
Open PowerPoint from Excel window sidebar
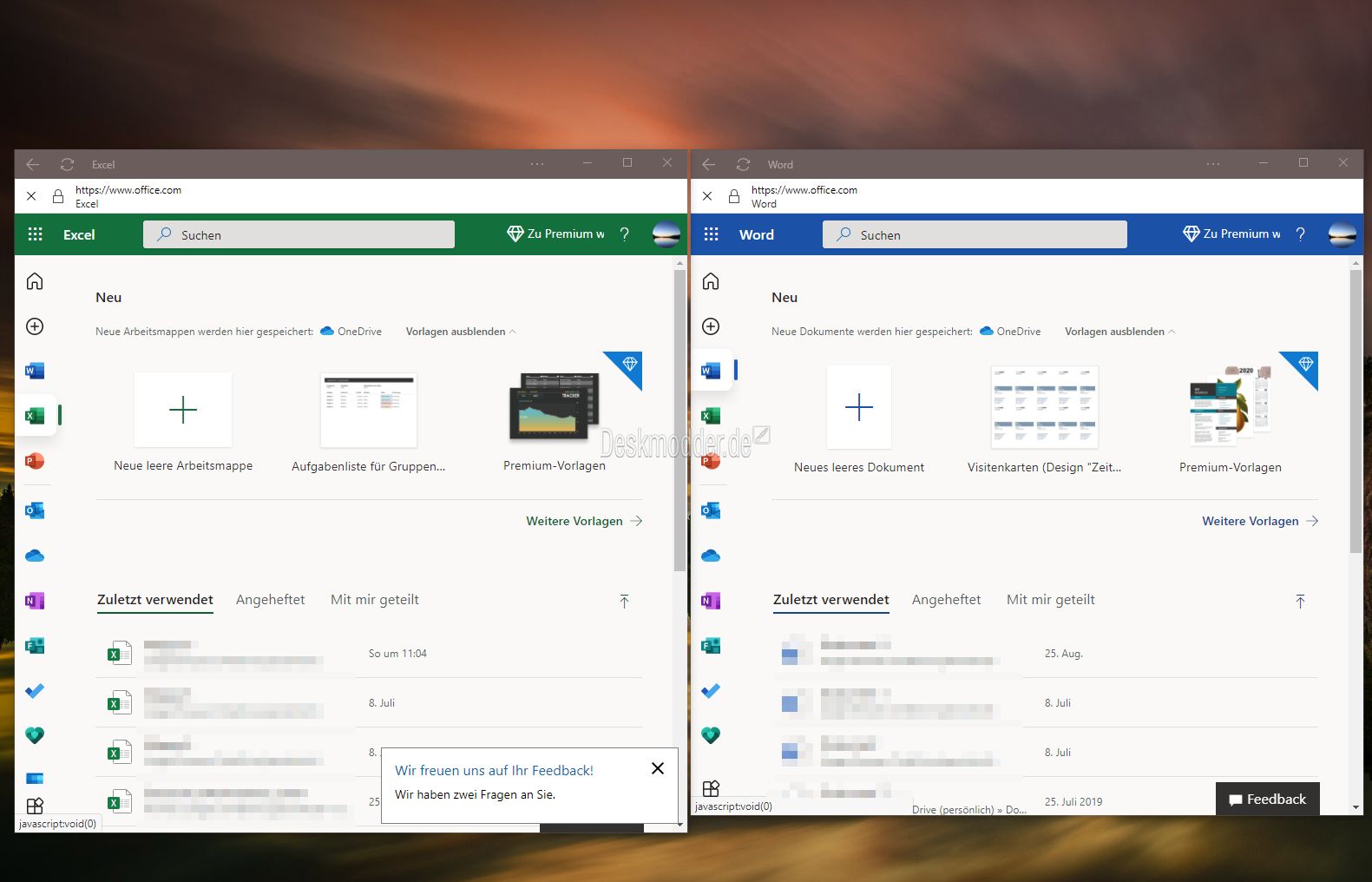[x=35, y=461]
